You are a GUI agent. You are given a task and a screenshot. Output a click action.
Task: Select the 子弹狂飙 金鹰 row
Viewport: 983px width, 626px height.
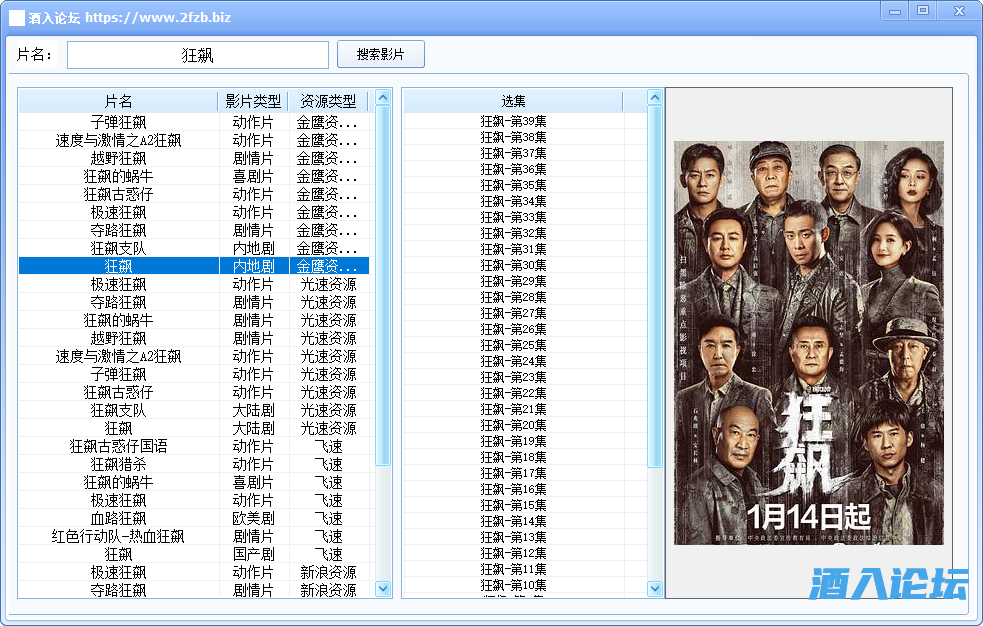pyautogui.click(x=118, y=122)
